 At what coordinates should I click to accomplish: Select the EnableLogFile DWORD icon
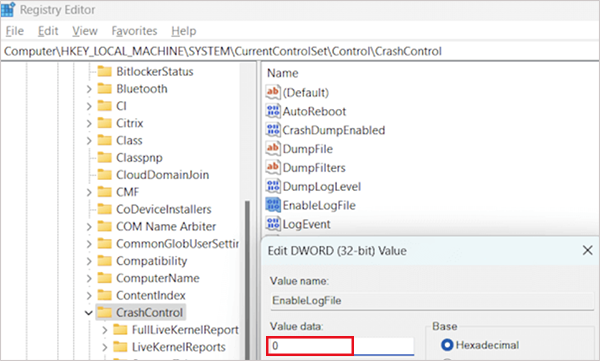[x=273, y=205]
